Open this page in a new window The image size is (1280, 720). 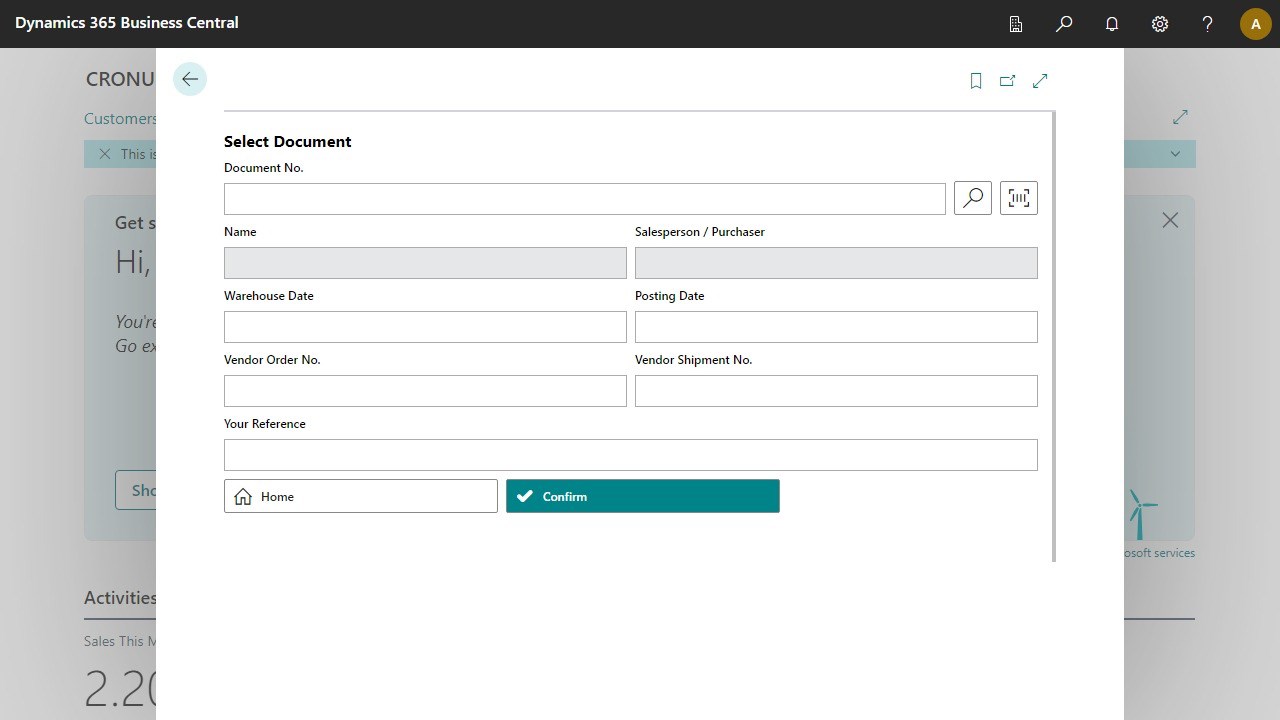[1007, 80]
